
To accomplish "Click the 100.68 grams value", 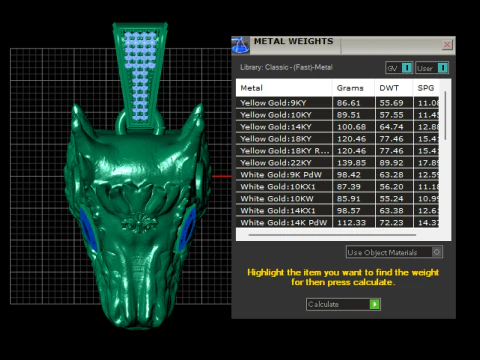I will pyautogui.click(x=351, y=127).
